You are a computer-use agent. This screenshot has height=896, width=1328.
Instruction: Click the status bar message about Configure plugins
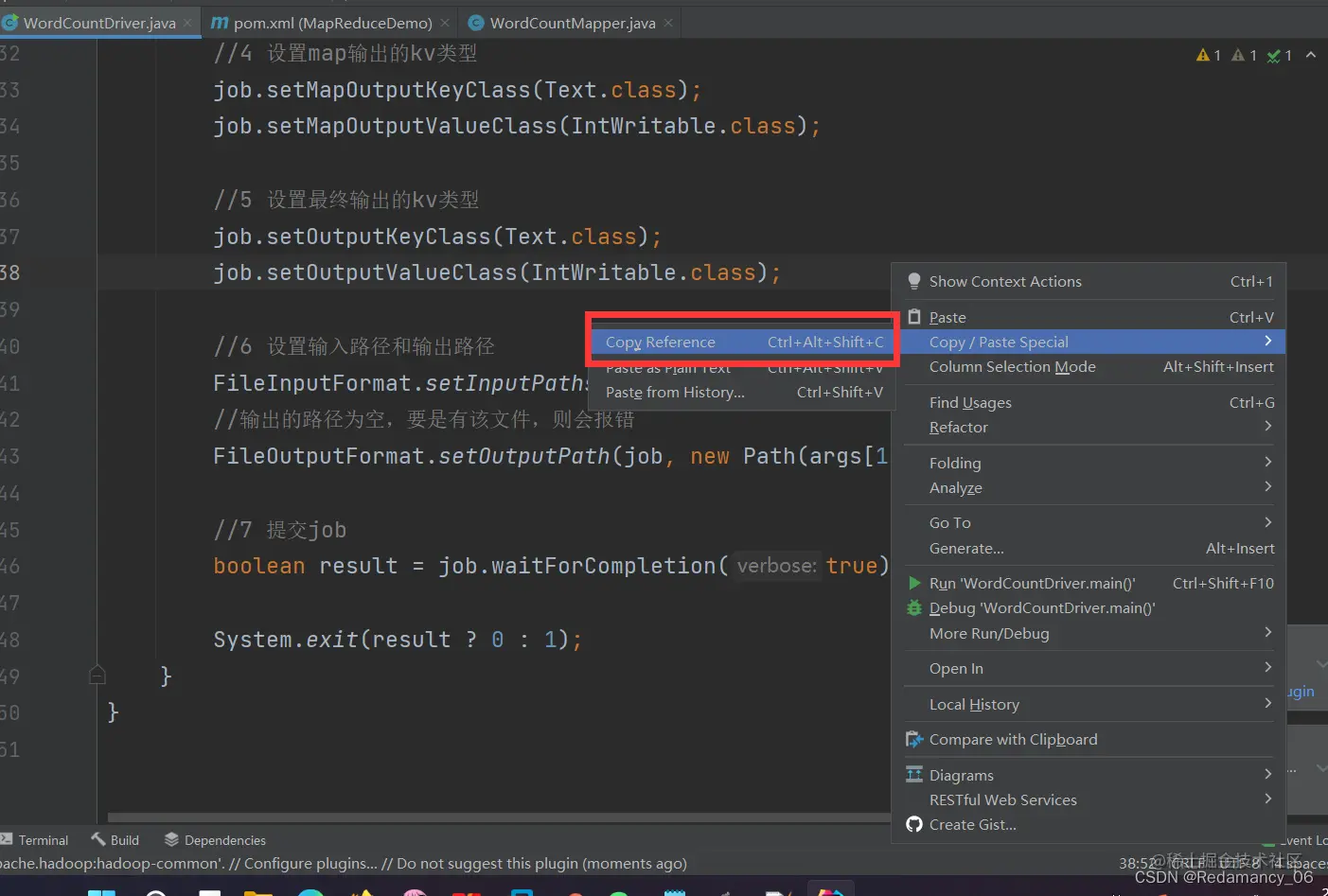click(x=344, y=863)
